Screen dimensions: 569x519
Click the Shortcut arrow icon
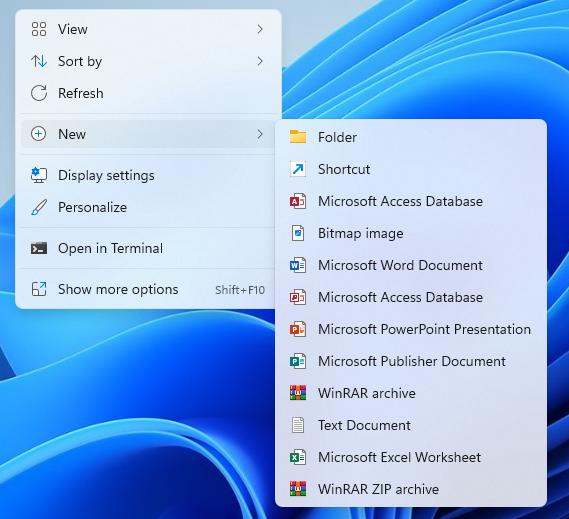pos(298,169)
